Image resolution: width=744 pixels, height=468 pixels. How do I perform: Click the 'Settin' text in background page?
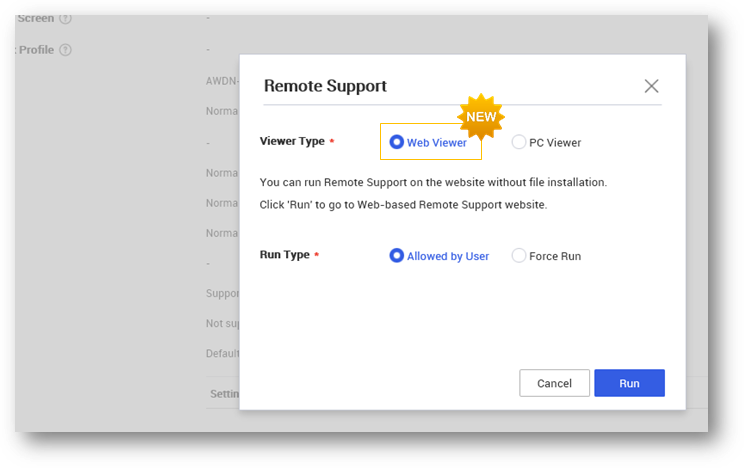pos(224,394)
